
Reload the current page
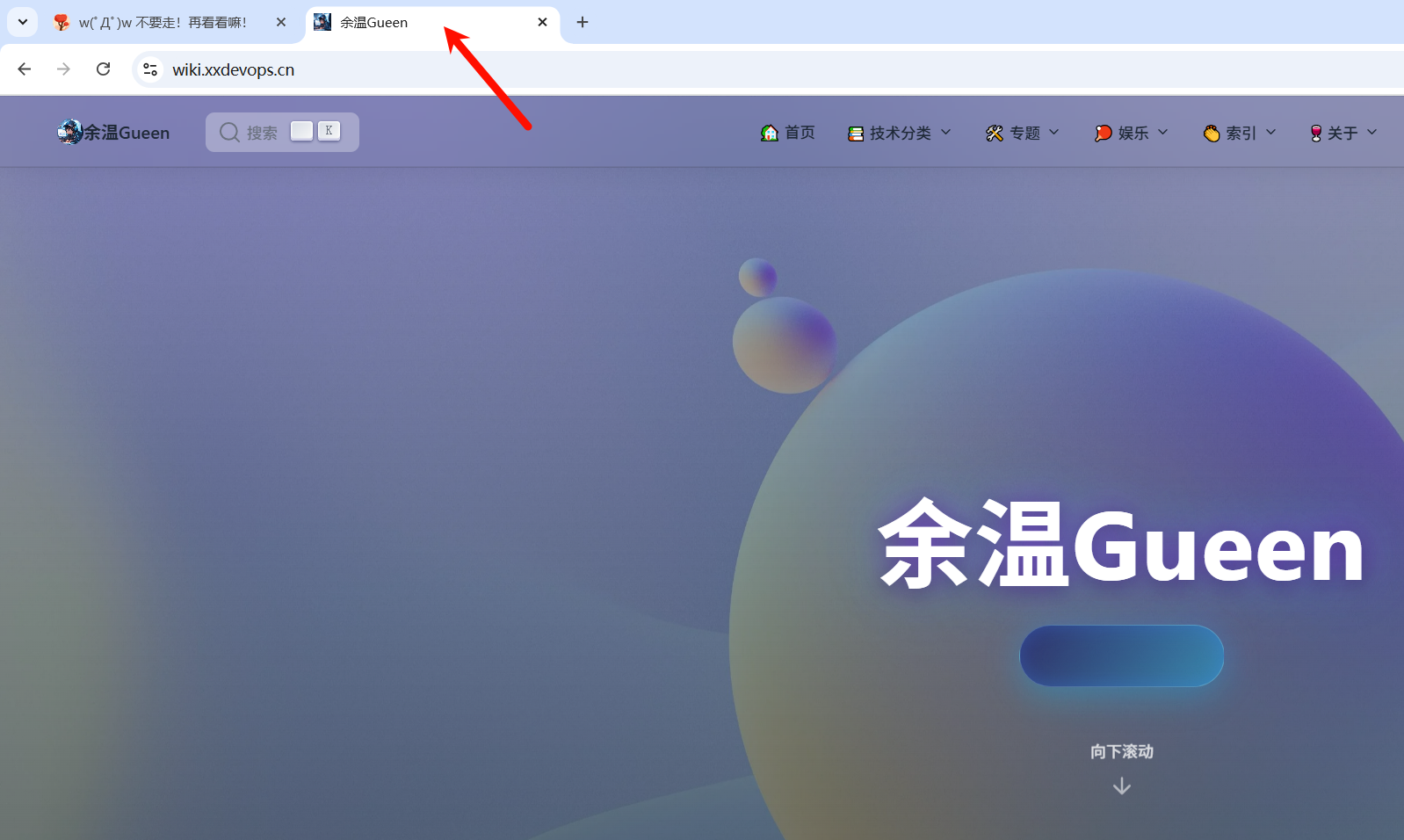[x=104, y=69]
